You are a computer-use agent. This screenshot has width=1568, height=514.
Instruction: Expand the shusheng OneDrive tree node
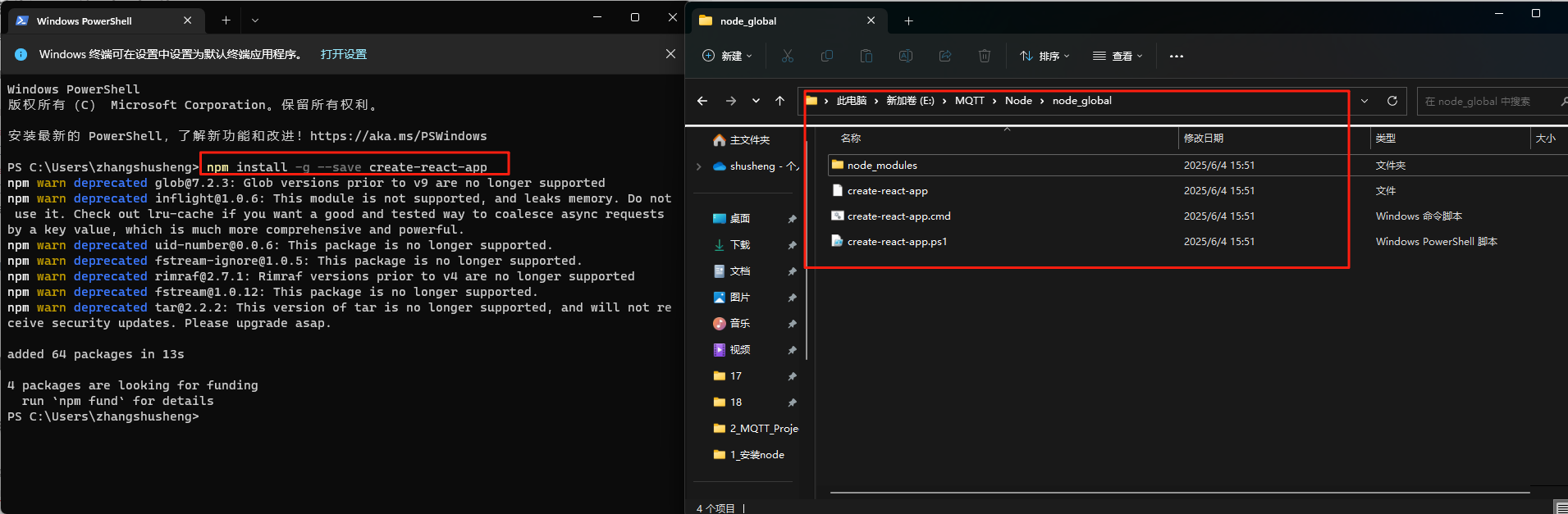(x=699, y=166)
